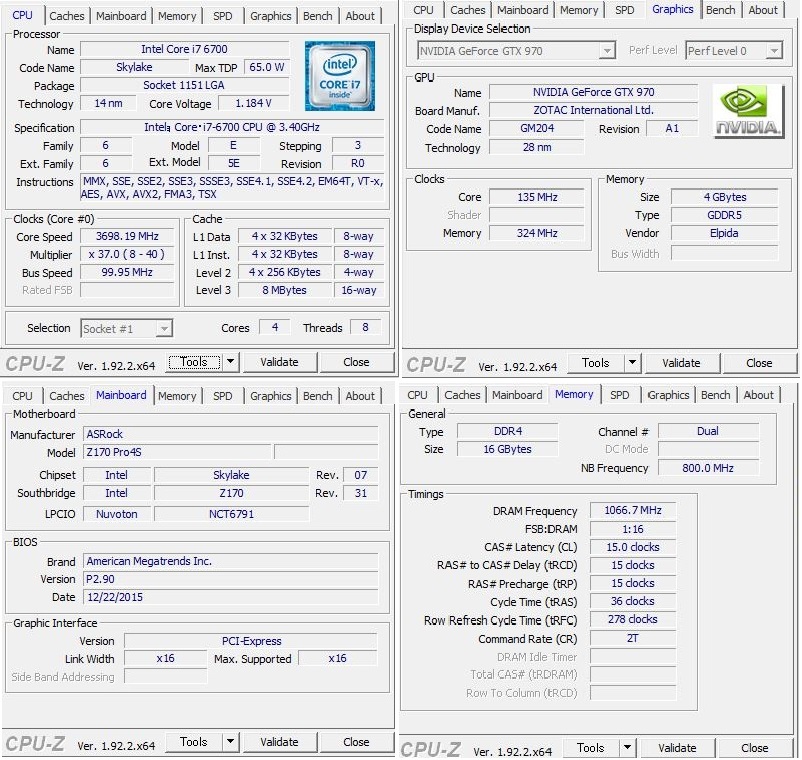Click Validate in the Memory panel

pyautogui.click(x=677, y=747)
